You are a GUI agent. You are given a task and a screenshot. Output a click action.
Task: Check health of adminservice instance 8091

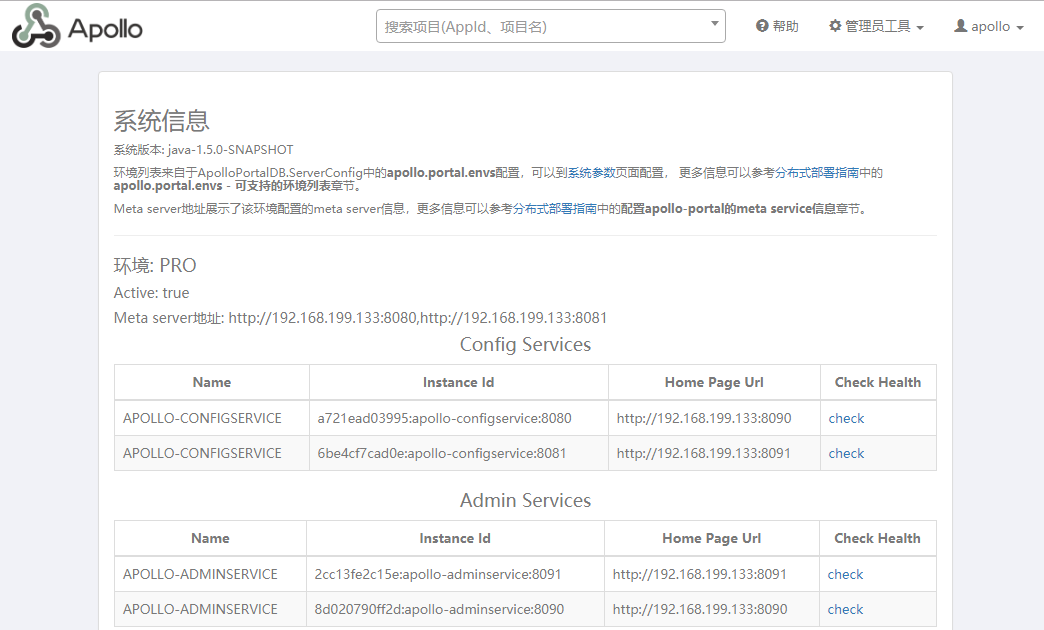[x=845, y=574]
